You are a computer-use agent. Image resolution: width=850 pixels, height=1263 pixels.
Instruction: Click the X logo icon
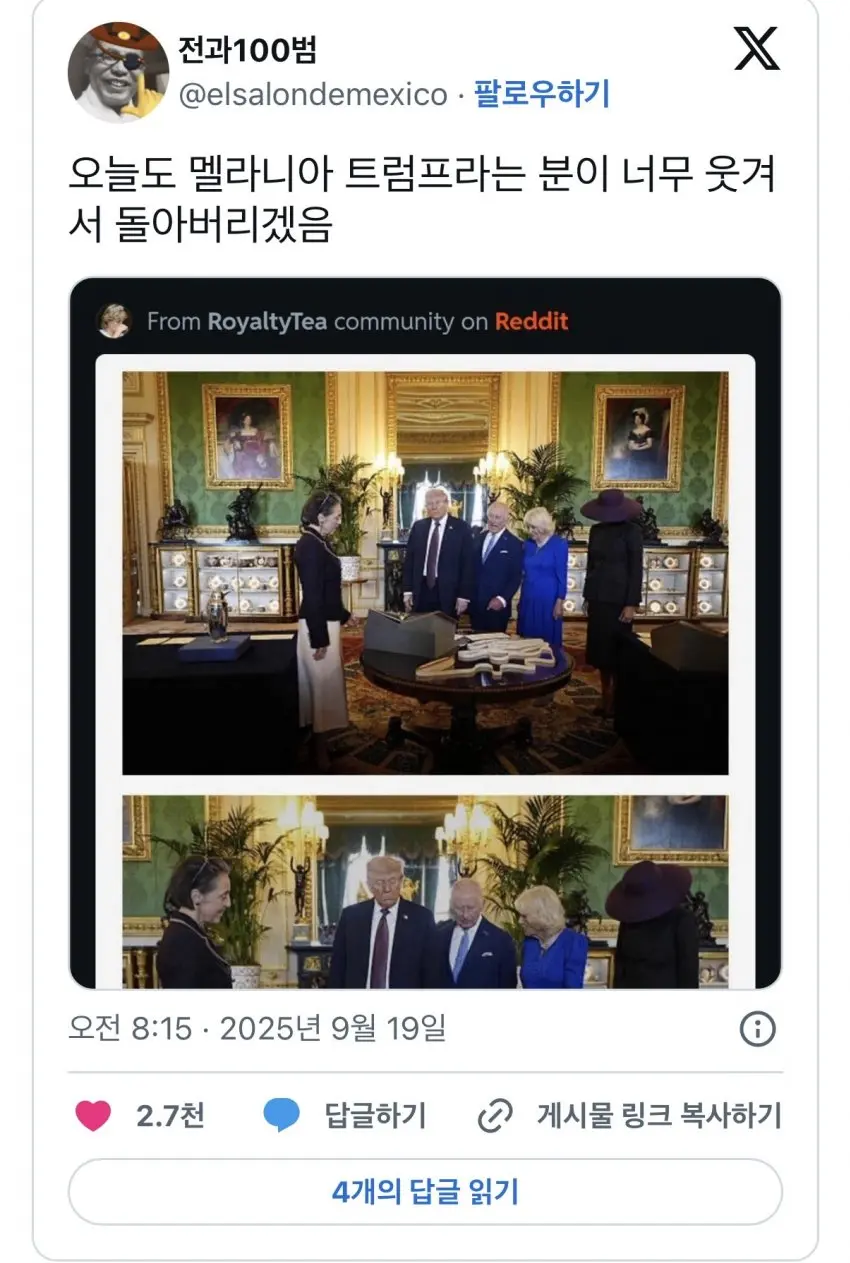click(x=757, y=49)
